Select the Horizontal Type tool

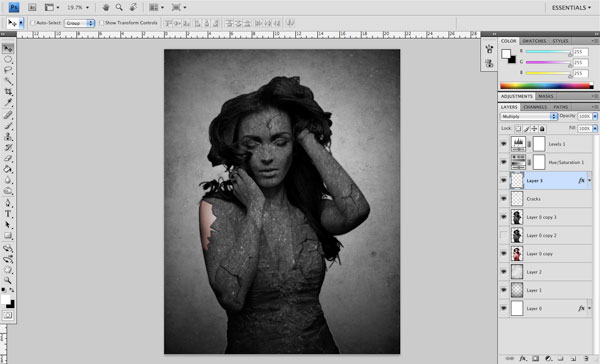pyautogui.click(x=8, y=214)
